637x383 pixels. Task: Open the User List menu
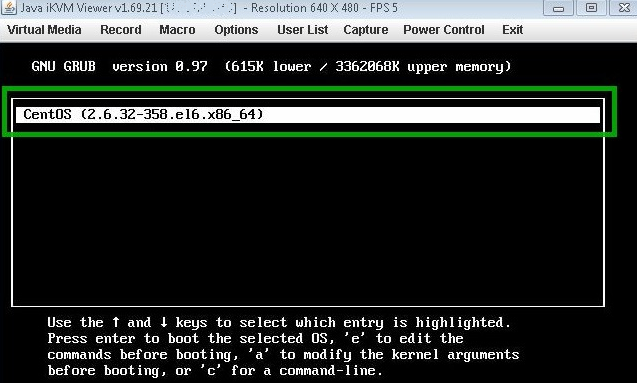[x=303, y=30]
